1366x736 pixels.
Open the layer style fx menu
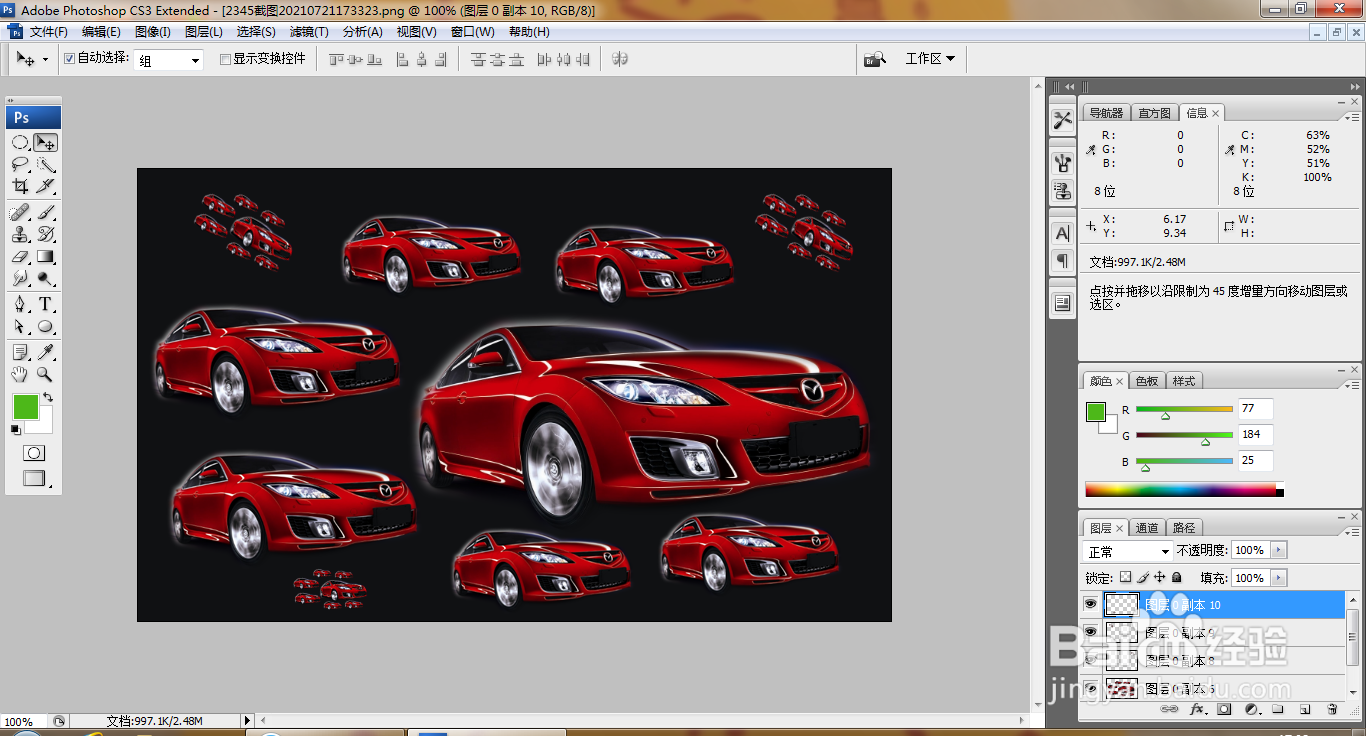pyautogui.click(x=1196, y=709)
